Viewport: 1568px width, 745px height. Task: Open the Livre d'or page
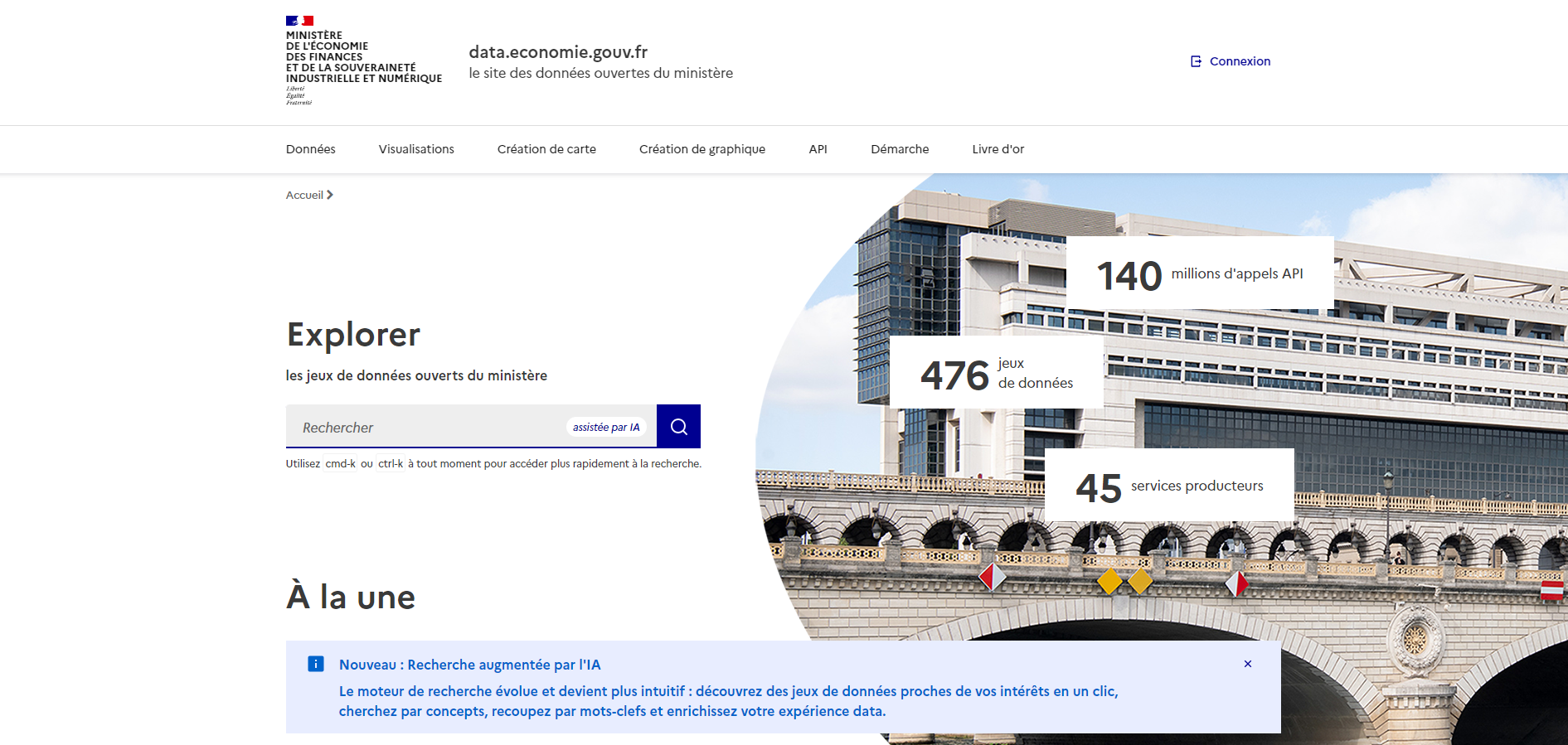998,149
